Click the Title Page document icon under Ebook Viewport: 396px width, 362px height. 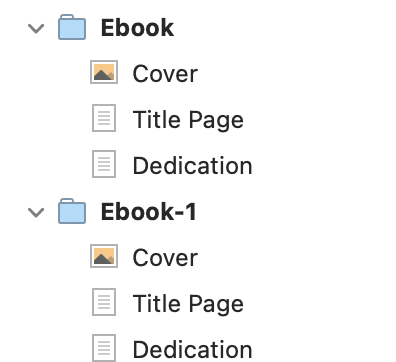(104, 118)
